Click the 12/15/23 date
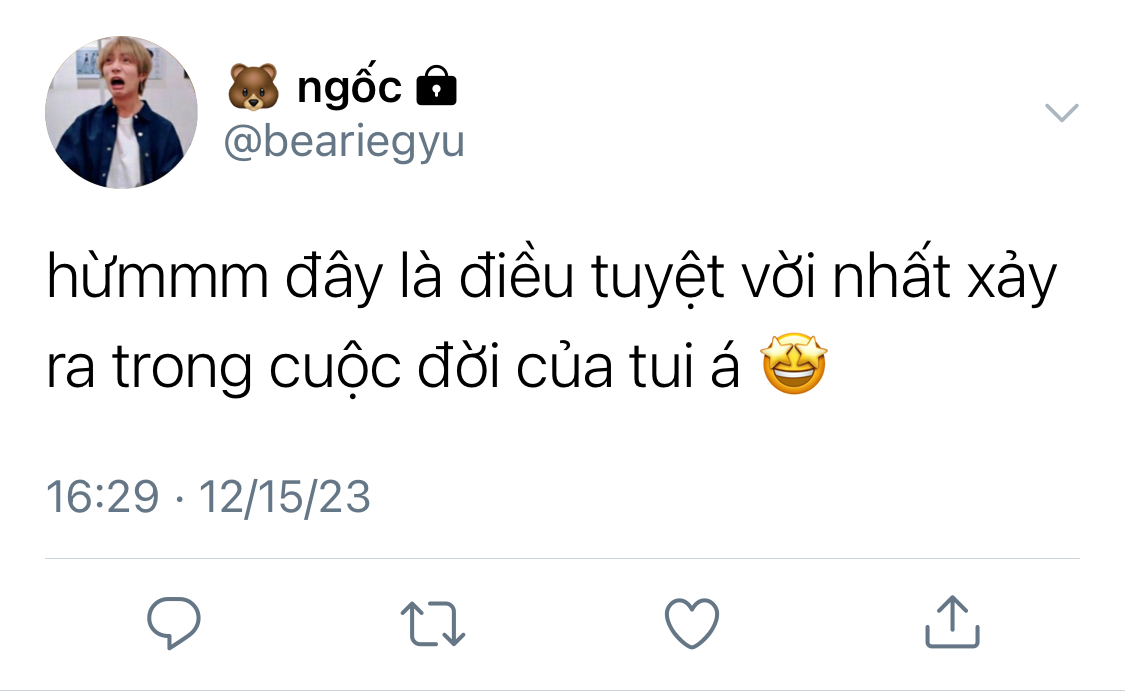This screenshot has width=1125, height=691. (x=285, y=497)
